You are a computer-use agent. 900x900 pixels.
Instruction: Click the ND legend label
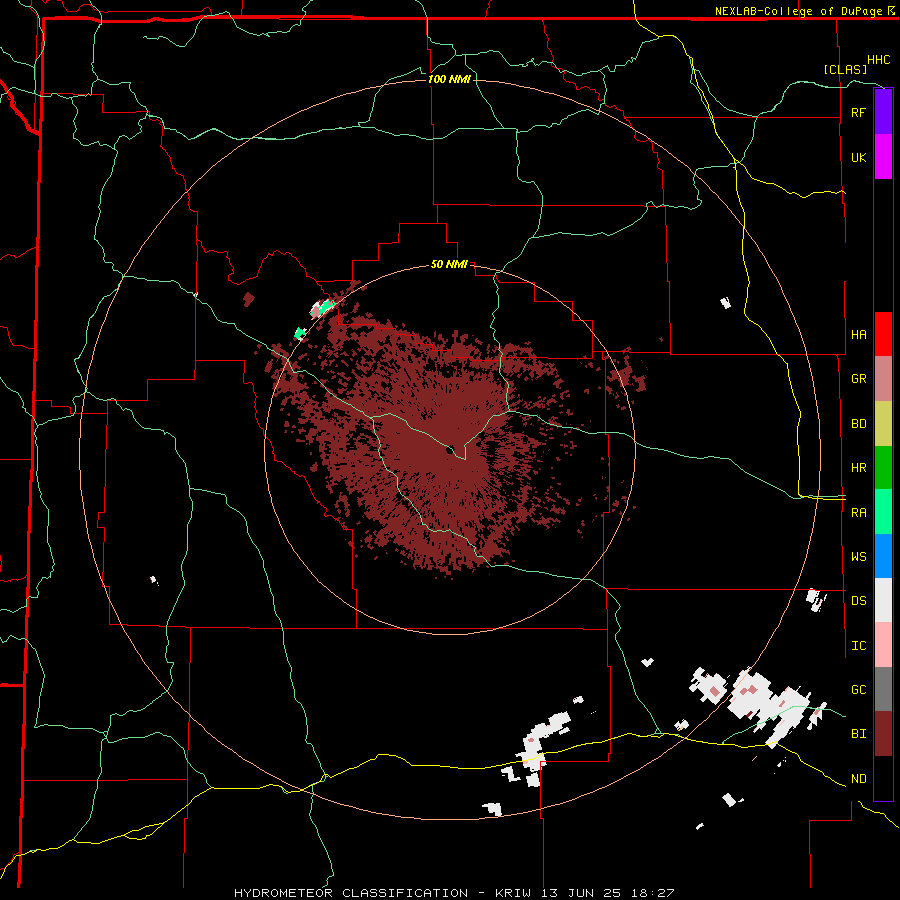[x=858, y=779]
